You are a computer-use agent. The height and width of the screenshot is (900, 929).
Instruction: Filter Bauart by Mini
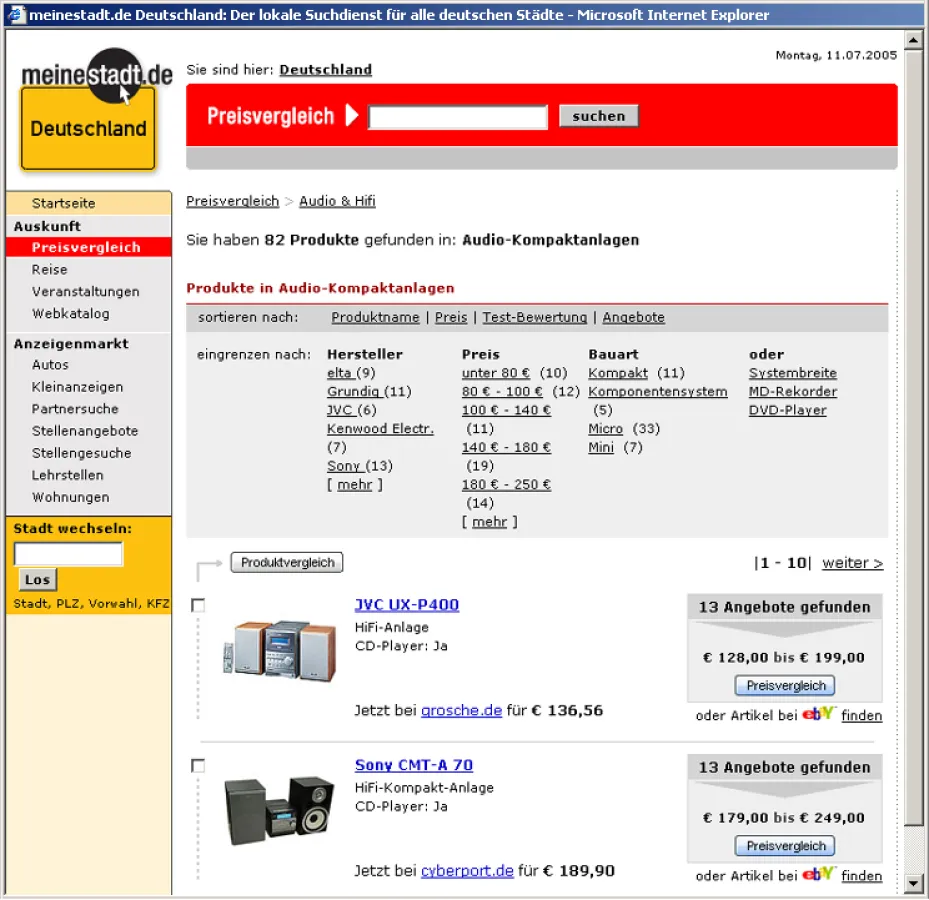click(x=601, y=447)
